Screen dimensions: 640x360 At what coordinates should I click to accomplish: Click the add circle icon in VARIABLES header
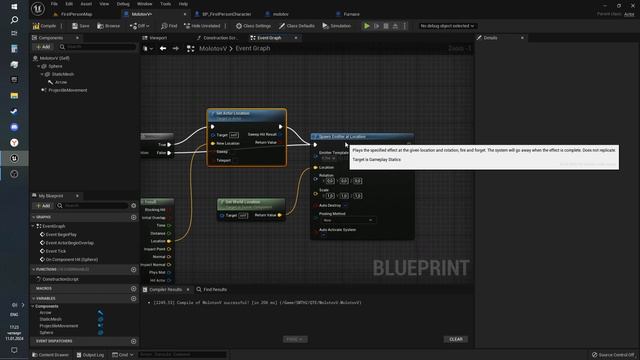coord(133,299)
